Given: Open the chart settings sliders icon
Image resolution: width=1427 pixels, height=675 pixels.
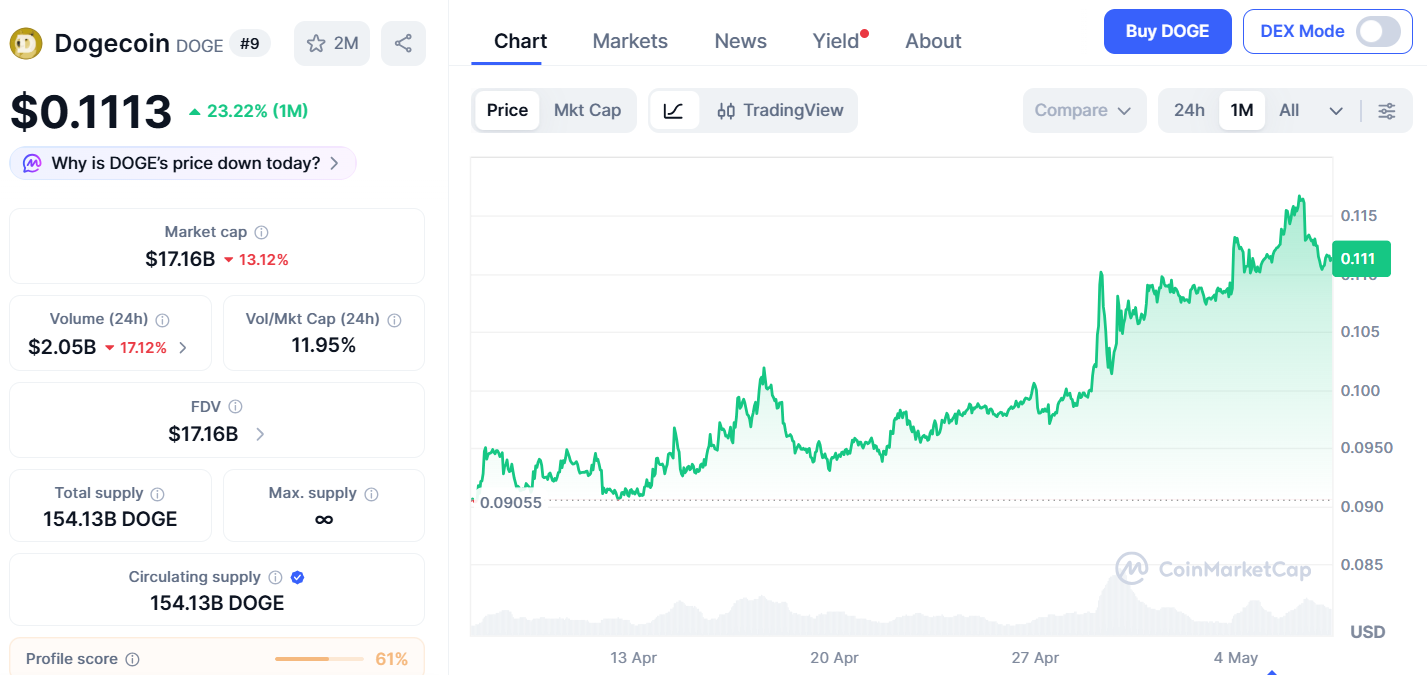Looking at the screenshot, I should coord(1387,111).
